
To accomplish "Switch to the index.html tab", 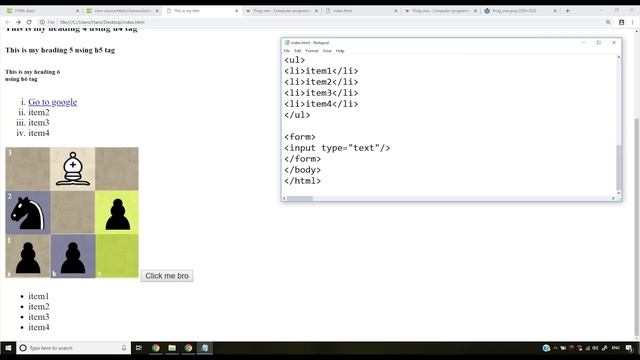I will click(360, 11).
